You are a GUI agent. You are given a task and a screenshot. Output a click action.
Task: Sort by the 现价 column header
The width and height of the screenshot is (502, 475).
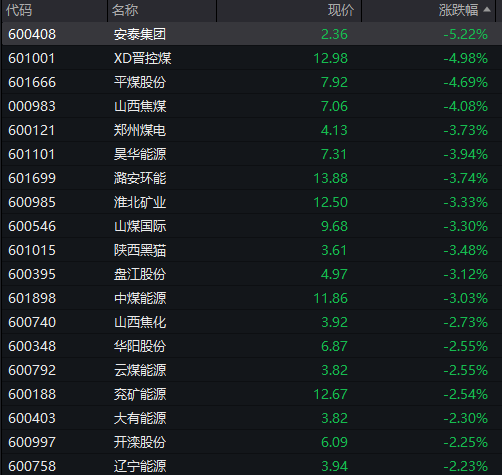(341, 10)
